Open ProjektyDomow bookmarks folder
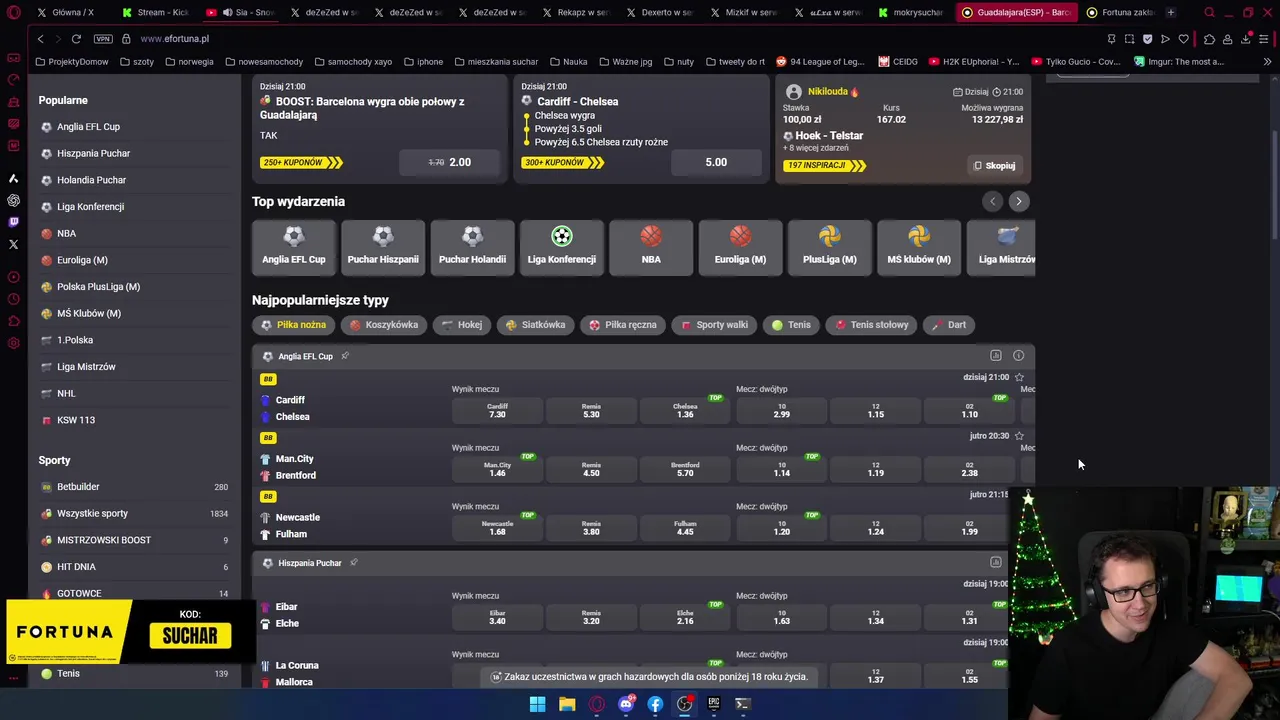Image resolution: width=1280 pixels, height=720 pixels. (x=71, y=61)
